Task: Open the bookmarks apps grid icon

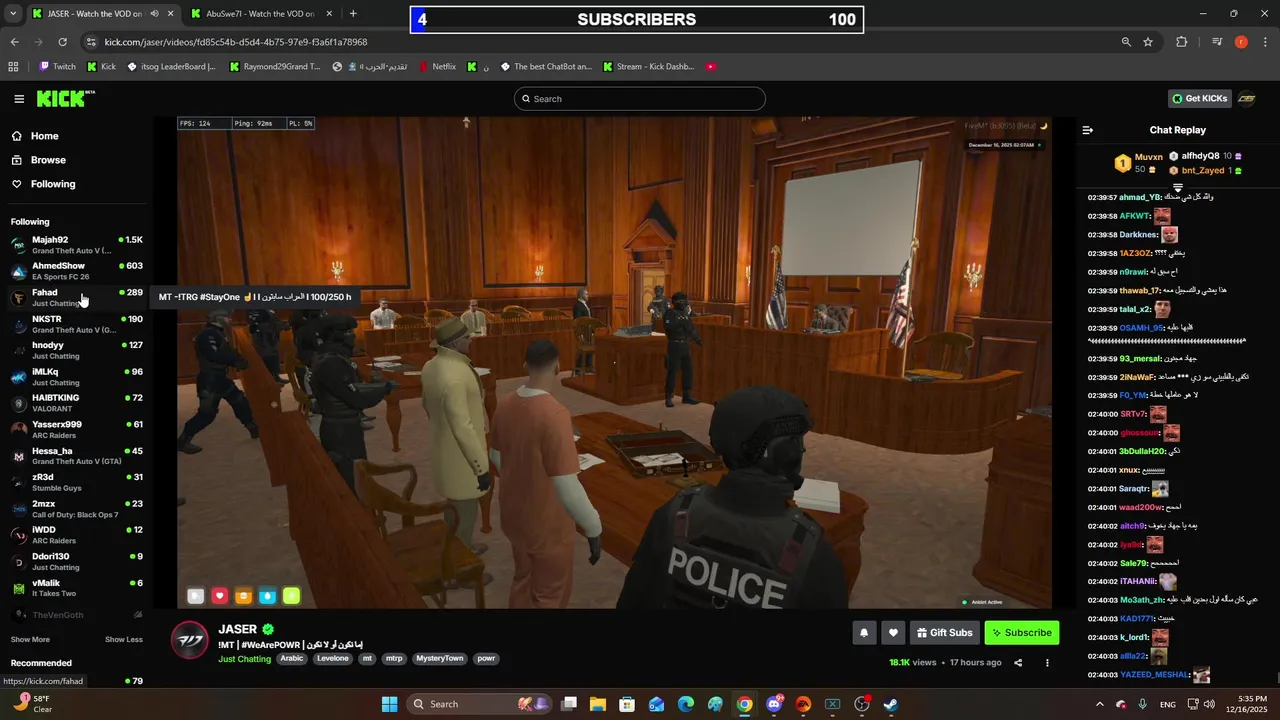Action: click(13, 67)
